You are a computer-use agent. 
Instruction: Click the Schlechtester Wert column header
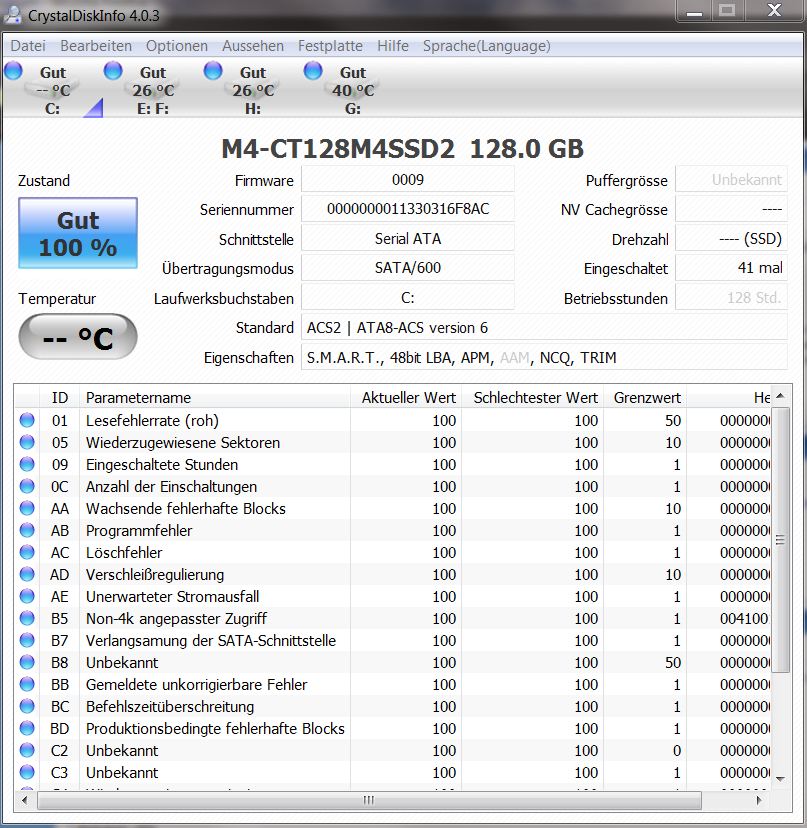pyautogui.click(x=532, y=397)
